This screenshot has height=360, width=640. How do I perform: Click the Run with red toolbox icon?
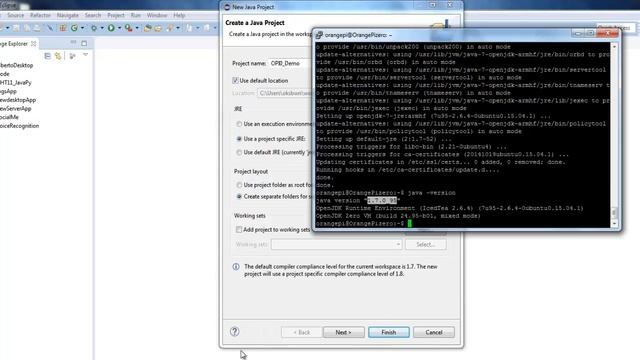point(129,28)
